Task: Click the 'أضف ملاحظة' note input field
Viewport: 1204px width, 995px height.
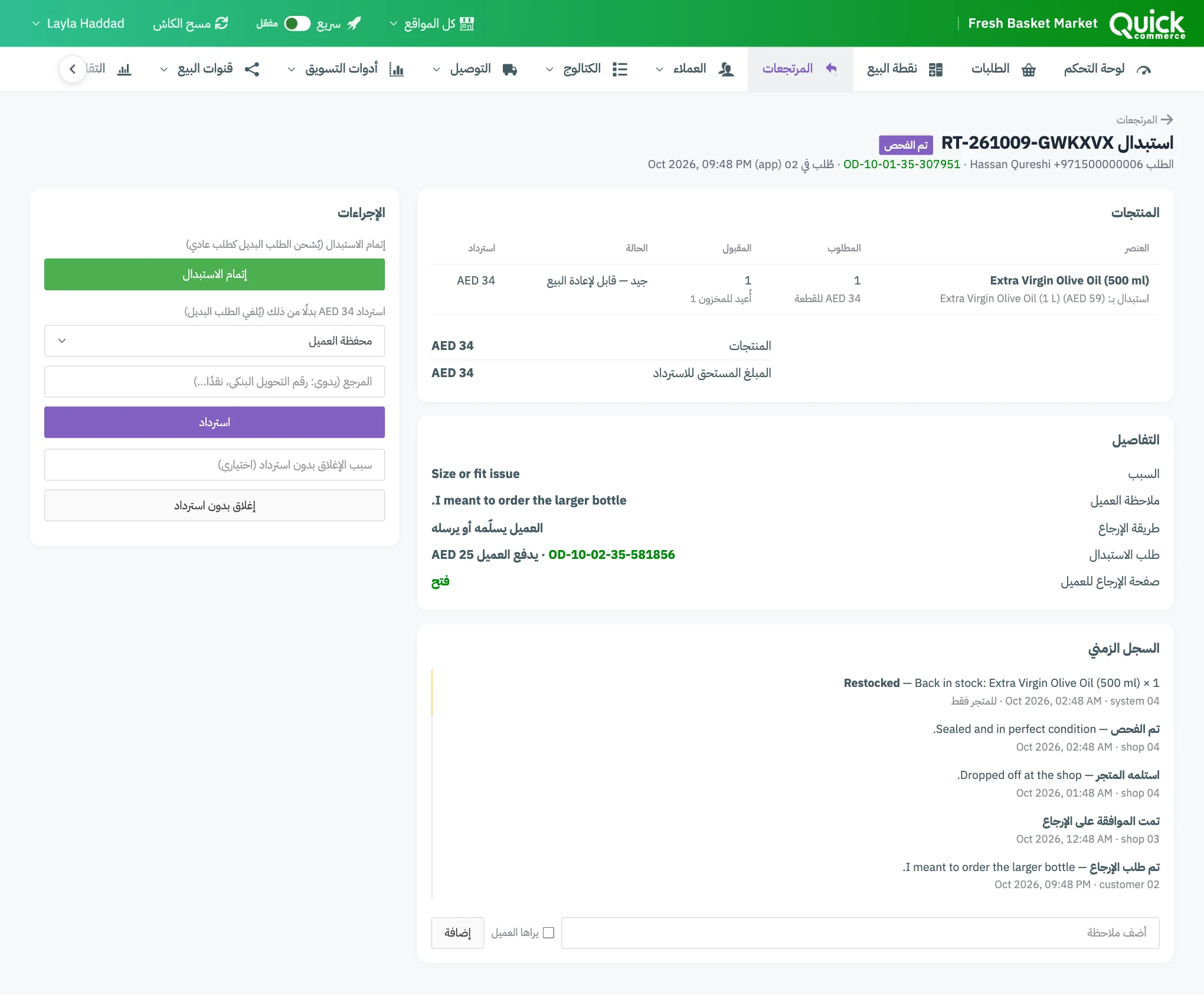Action: click(860, 932)
